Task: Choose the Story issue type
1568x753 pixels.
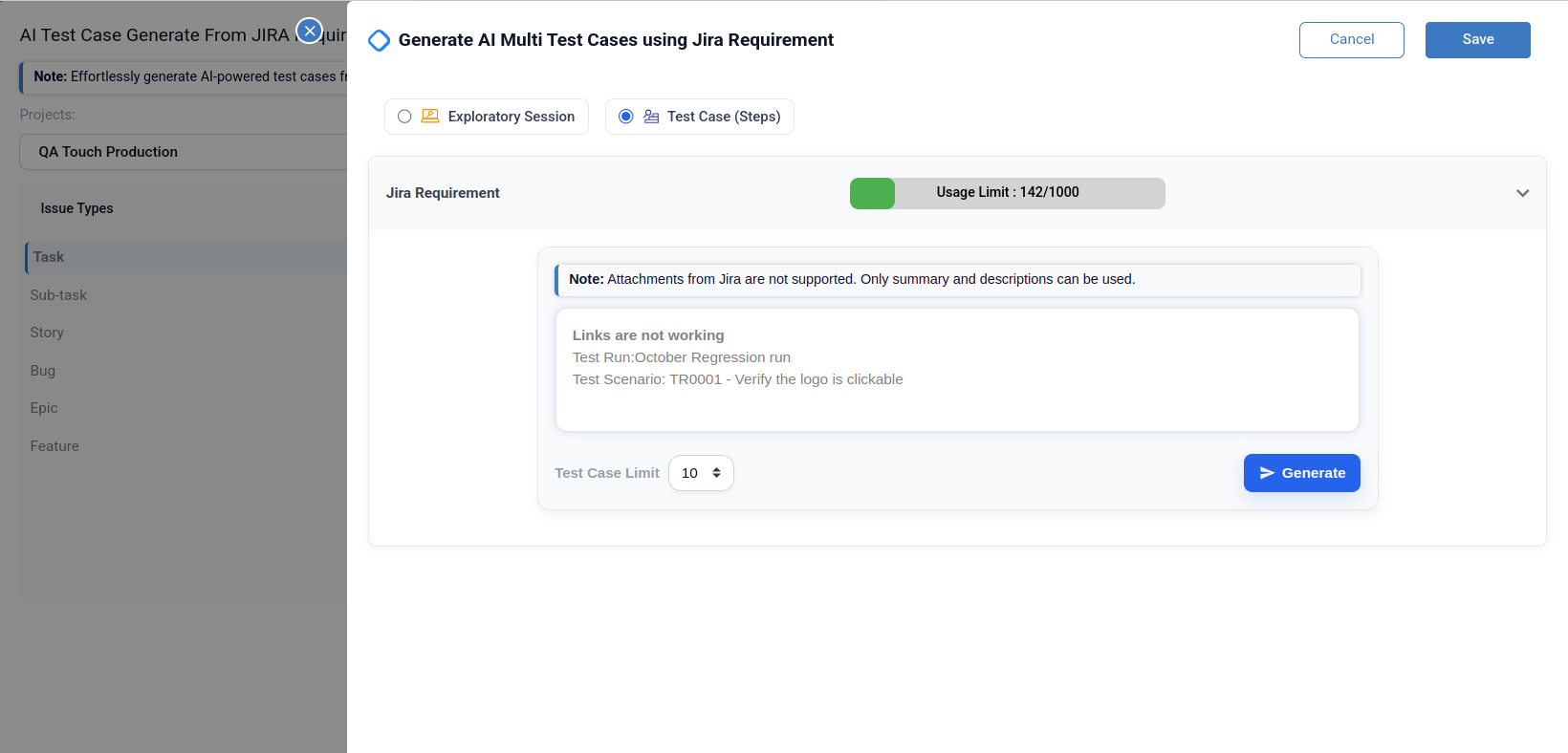Action: 47,333
